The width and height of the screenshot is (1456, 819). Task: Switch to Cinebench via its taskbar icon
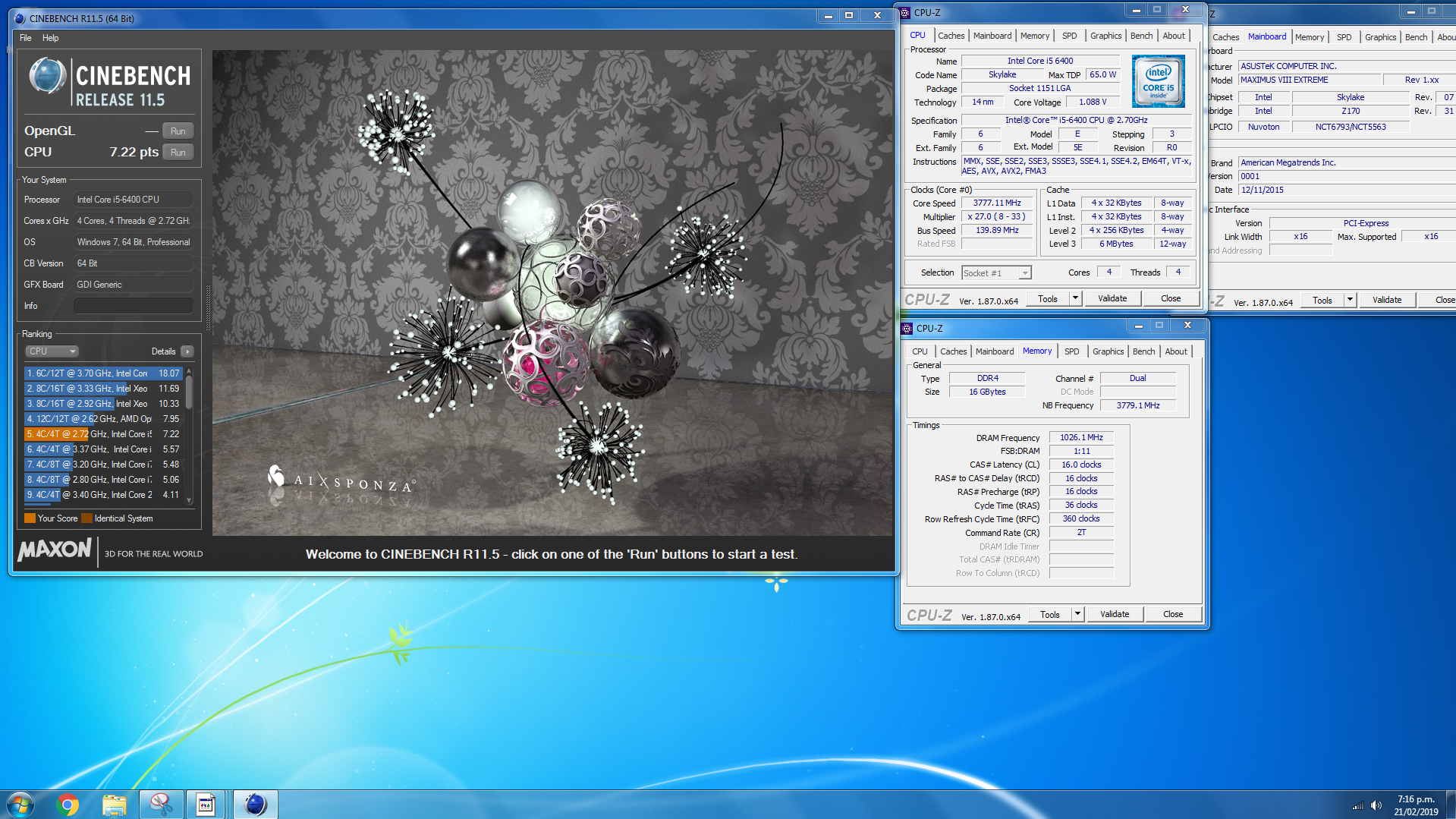(256, 805)
